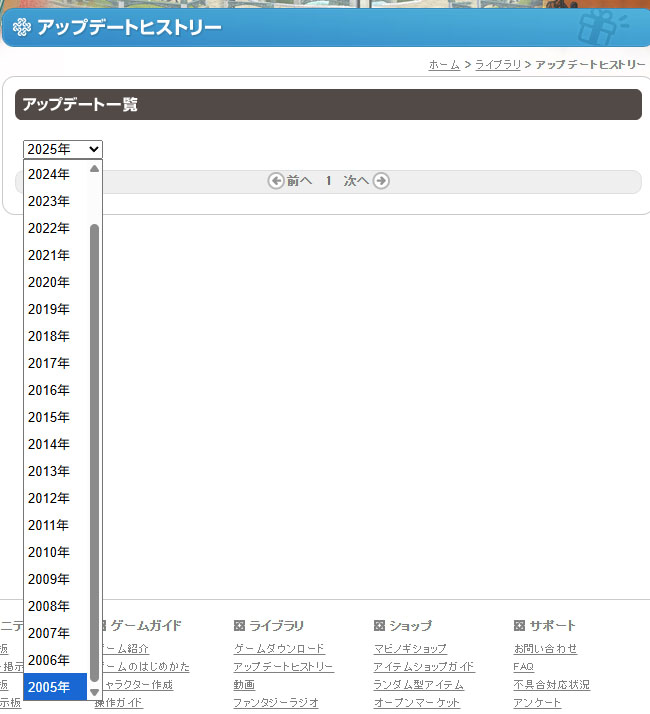Open 操作ガイド guide link

[x=119, y=703]
